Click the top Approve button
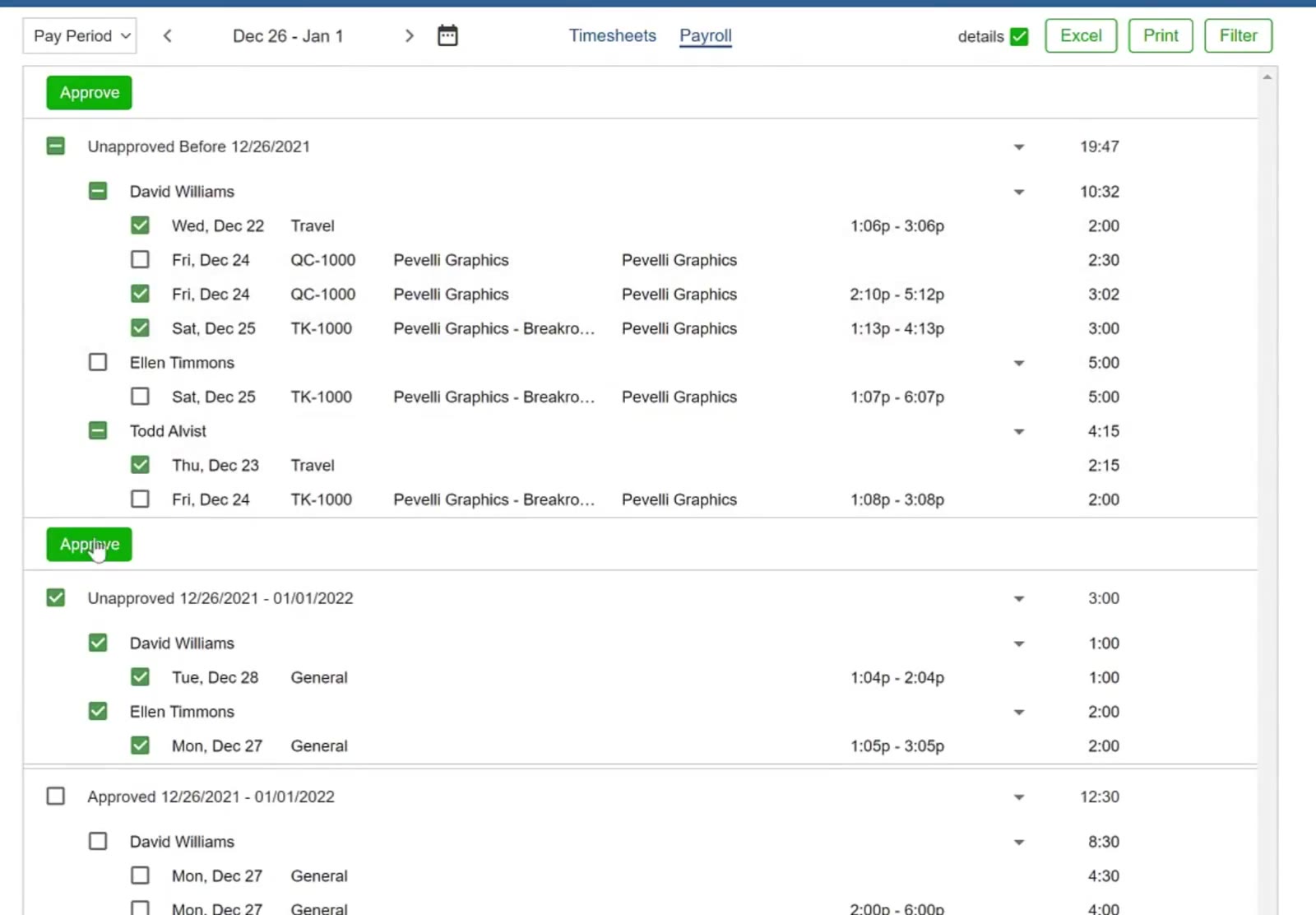The image size is (1316, 915). [x=89, y=92]
